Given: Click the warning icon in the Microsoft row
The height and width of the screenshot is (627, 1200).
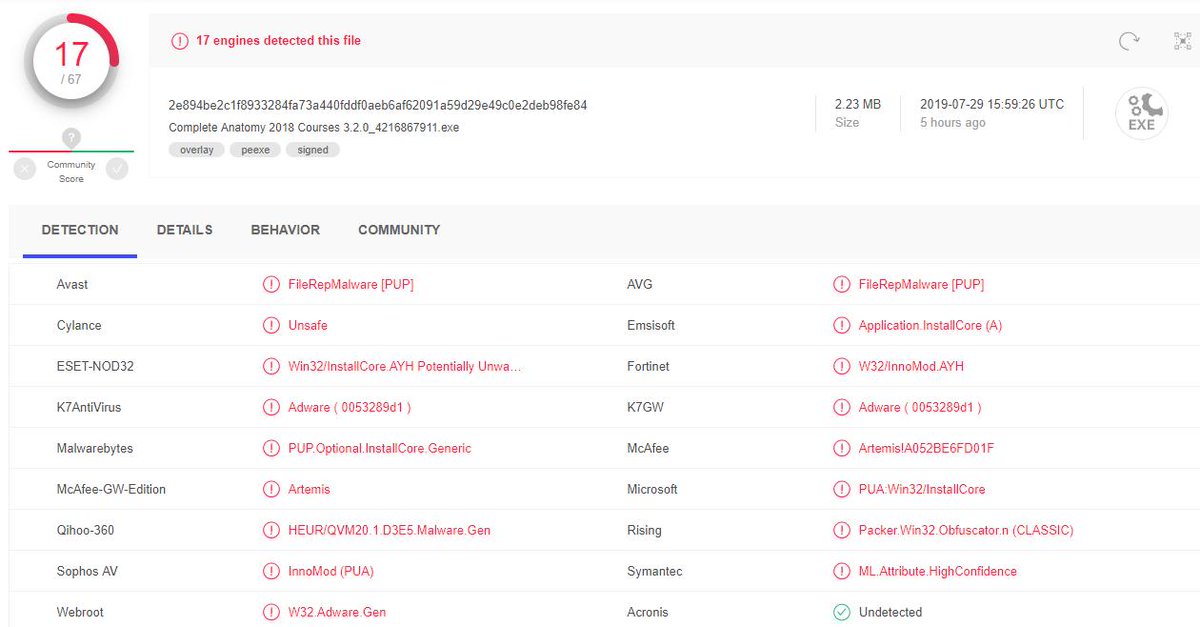Looking at the screenshot, I should (x=842, y=490).
